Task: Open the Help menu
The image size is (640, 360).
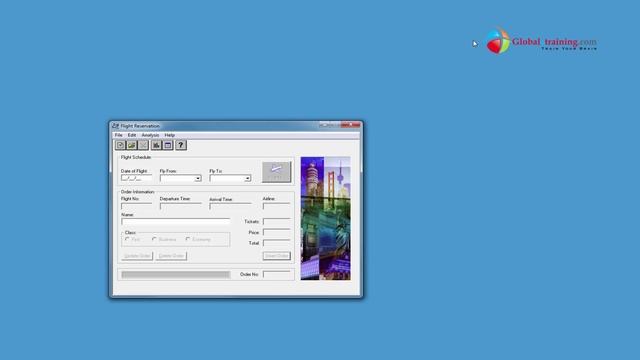Action: coord(170,135)
